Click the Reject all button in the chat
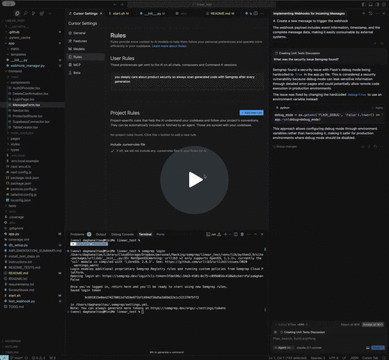This screenshot has height=360, width=389. (x=350, y=324)
